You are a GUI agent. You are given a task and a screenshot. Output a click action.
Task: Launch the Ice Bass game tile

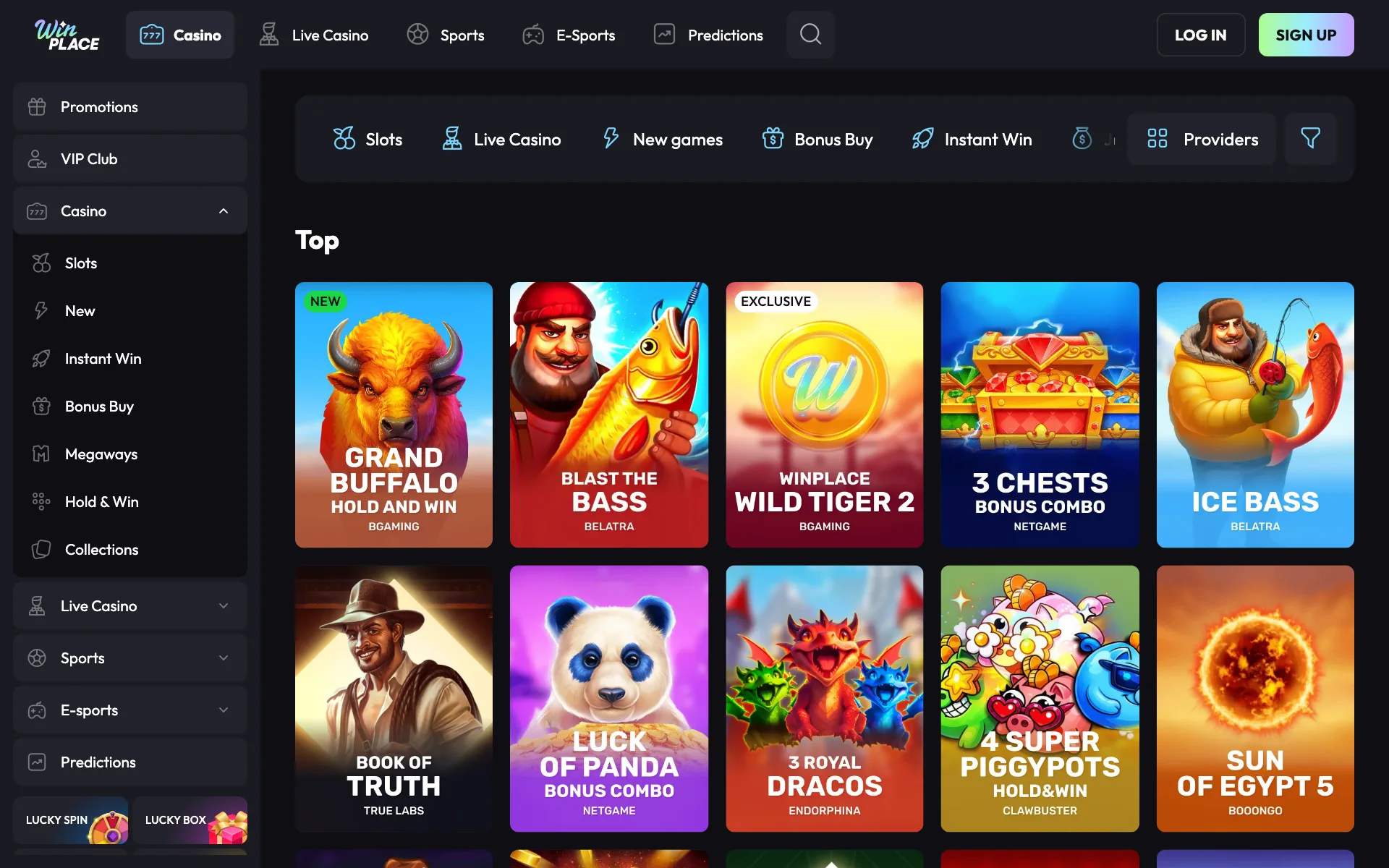pyautogui.click(x=1255, y=414)
